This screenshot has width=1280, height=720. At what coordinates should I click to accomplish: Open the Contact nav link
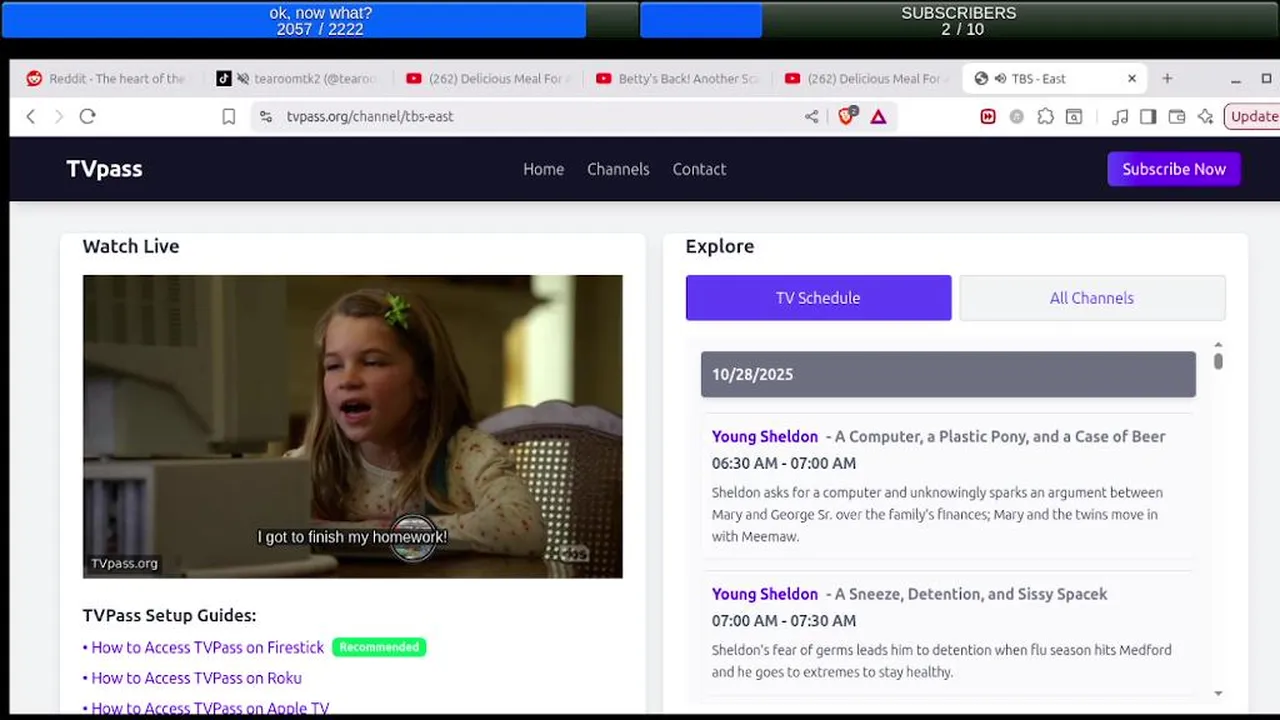[x=699, y=169]
